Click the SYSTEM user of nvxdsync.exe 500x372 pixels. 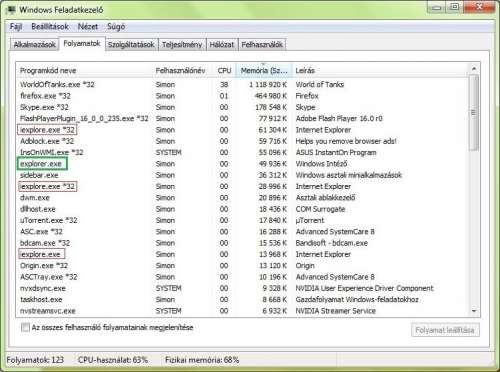168,288
